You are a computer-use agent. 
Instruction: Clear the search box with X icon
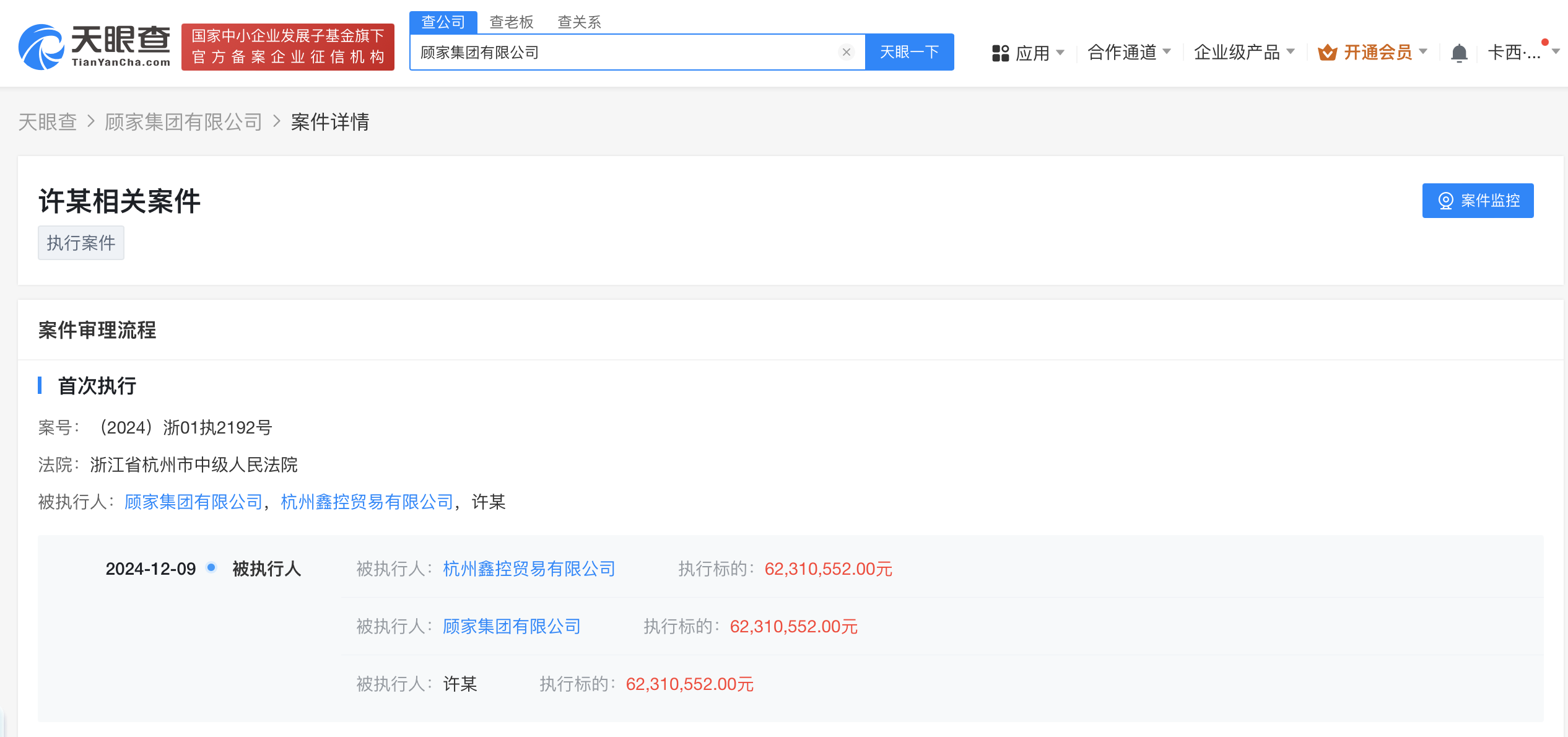(846, 53)
